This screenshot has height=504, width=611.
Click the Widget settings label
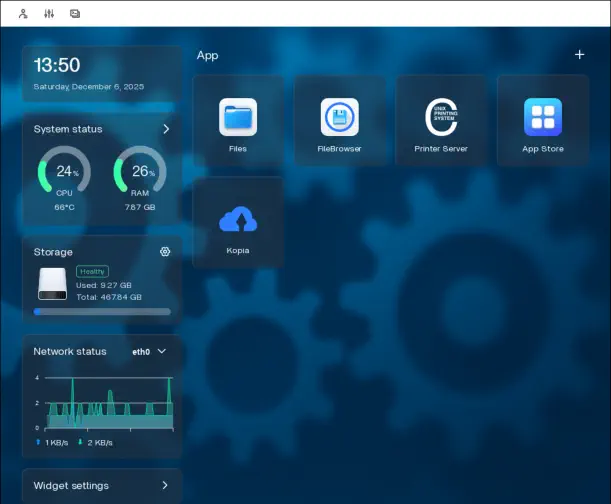[71, 486]
